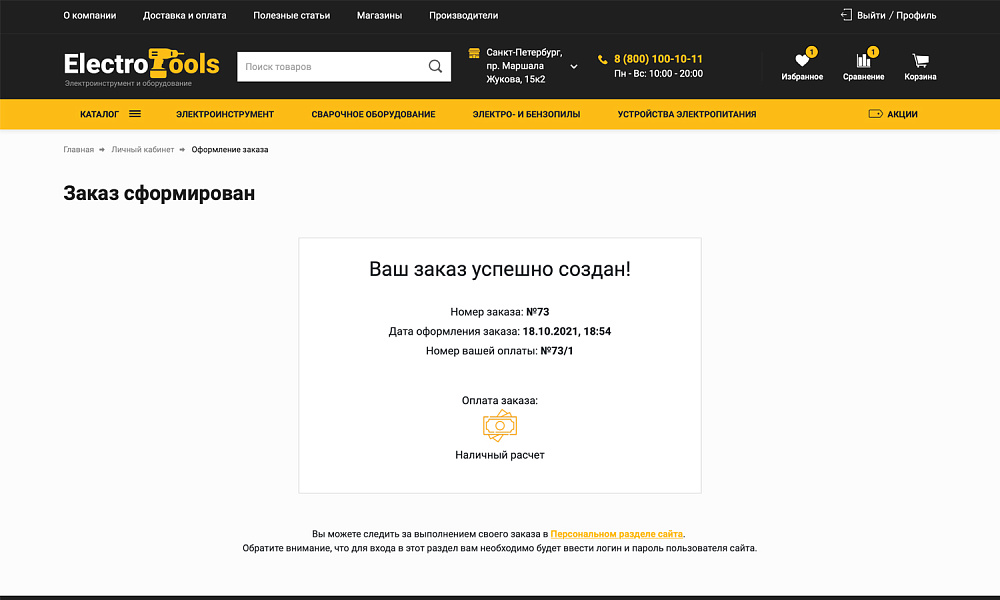This screenshot has height=600, width=1000.
Task: Click the search magnifier icon
Action: coord(435,66)
